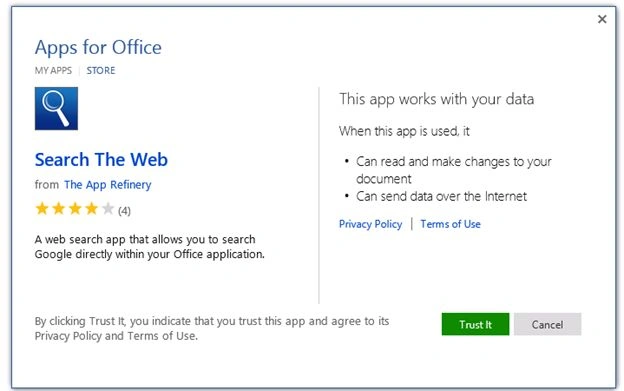Click the Search The Web magnifier icon
This screenshot has width=624, height=391.
(x=56, y=109)
